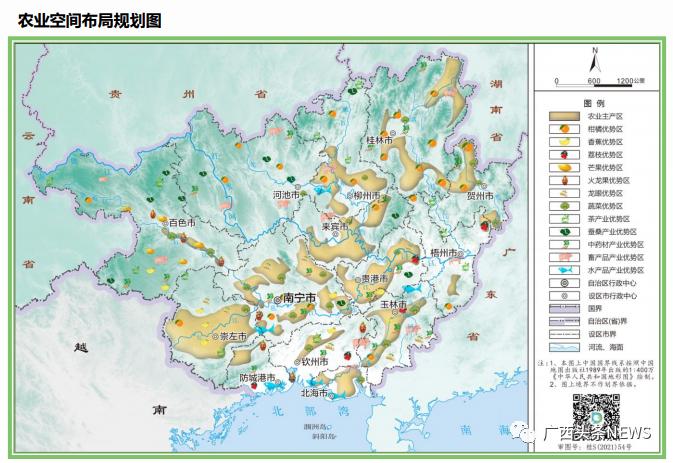Click the 防城港市 city label
Image resolution: width=673 pixels, height=463 pixels.
tap(258, 378)
